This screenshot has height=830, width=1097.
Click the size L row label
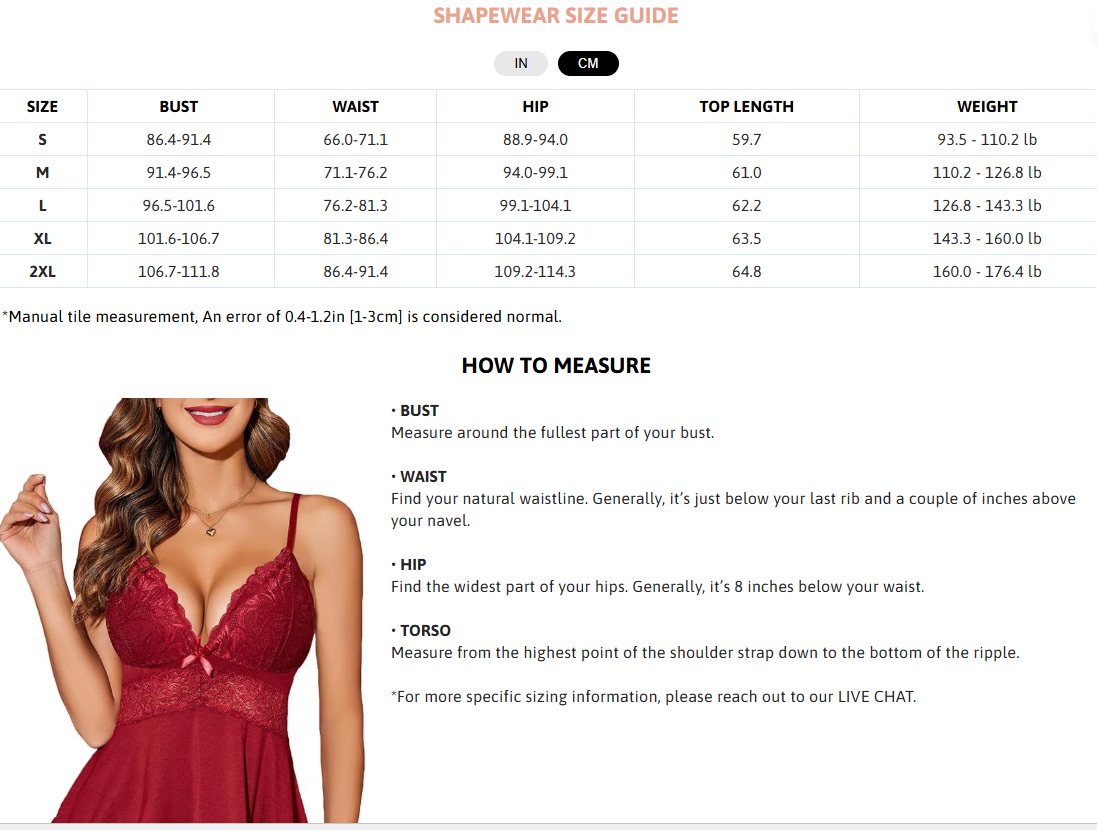click(42, 205)
